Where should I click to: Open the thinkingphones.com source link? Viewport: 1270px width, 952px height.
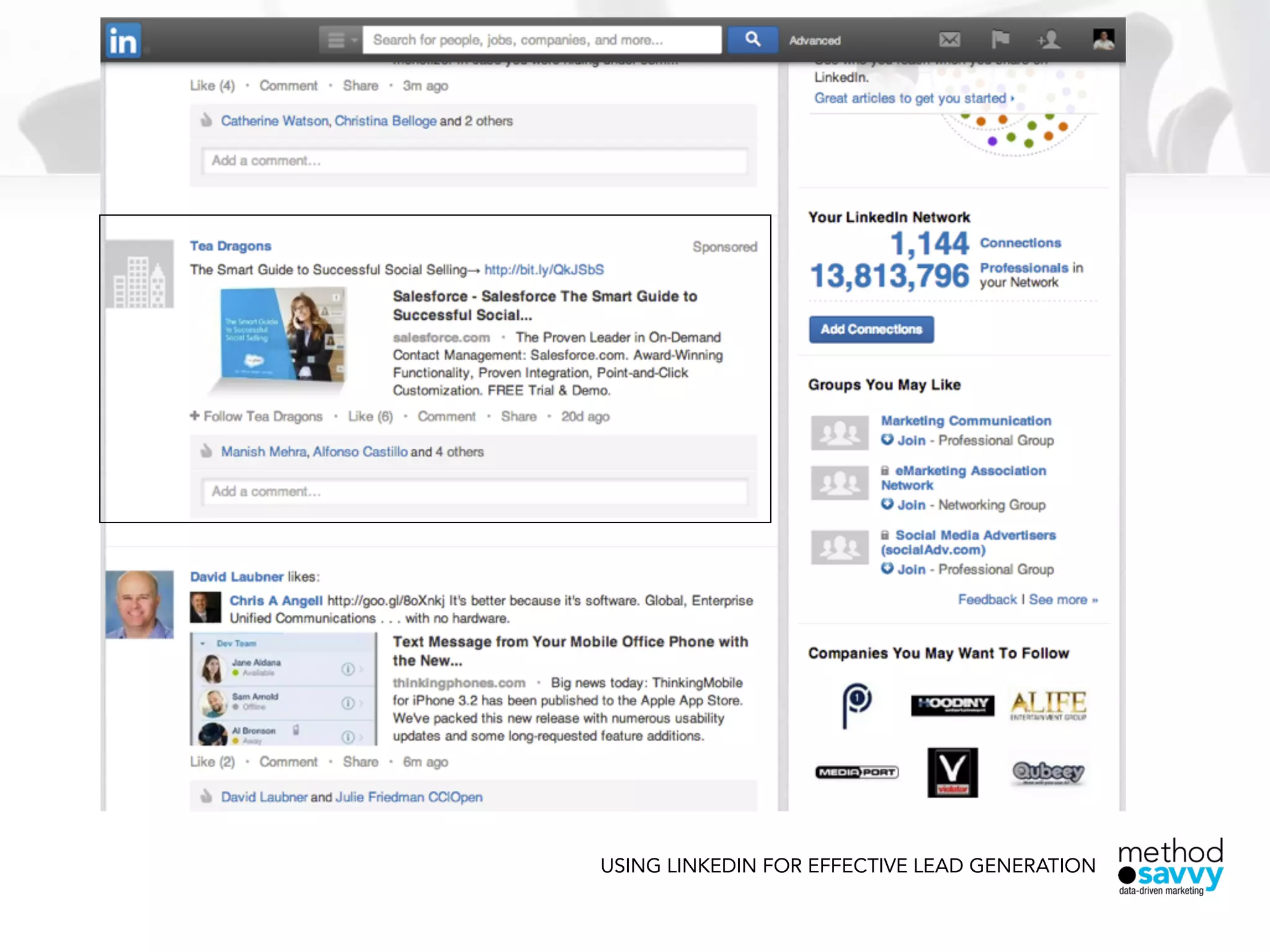[x=459, y=683]
